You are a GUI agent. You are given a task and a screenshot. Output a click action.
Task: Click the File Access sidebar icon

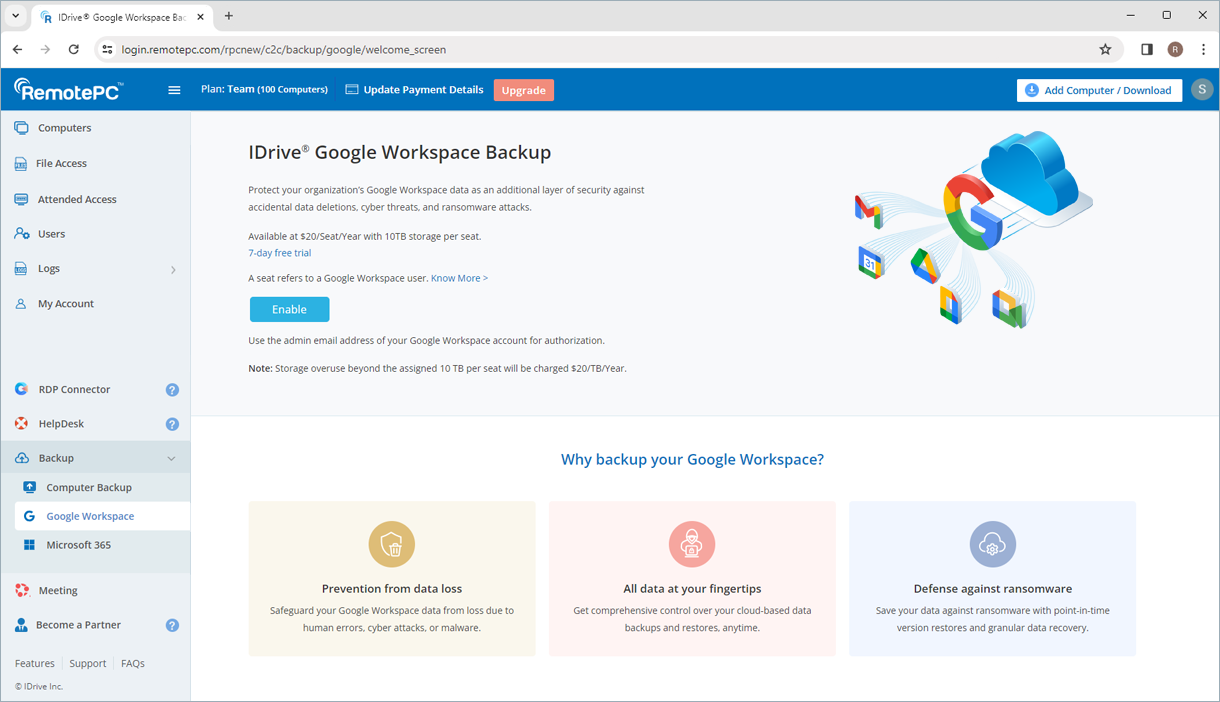point(21,164)
